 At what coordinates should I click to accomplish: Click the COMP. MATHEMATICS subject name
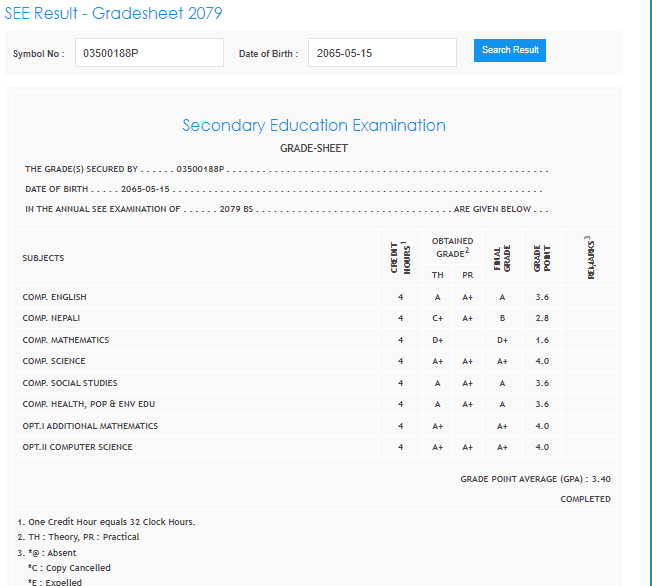point(66,340)
